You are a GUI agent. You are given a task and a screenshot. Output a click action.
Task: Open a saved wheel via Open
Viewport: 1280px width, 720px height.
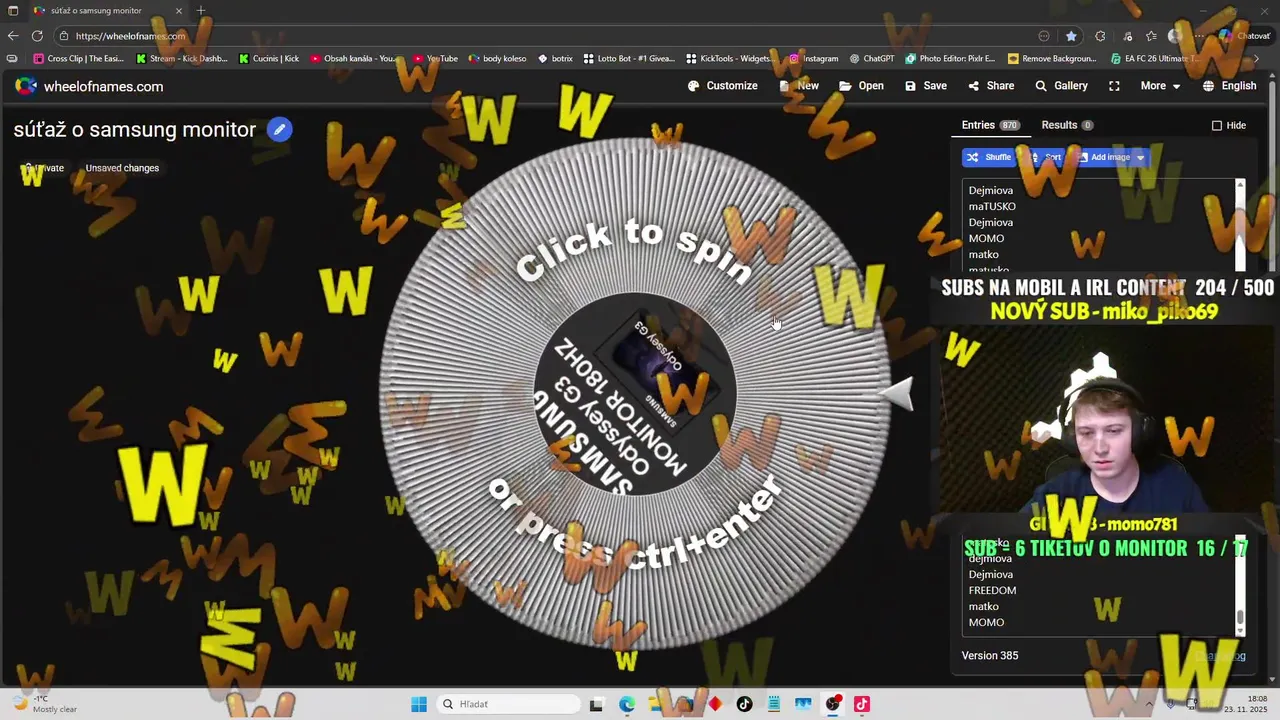861,86
